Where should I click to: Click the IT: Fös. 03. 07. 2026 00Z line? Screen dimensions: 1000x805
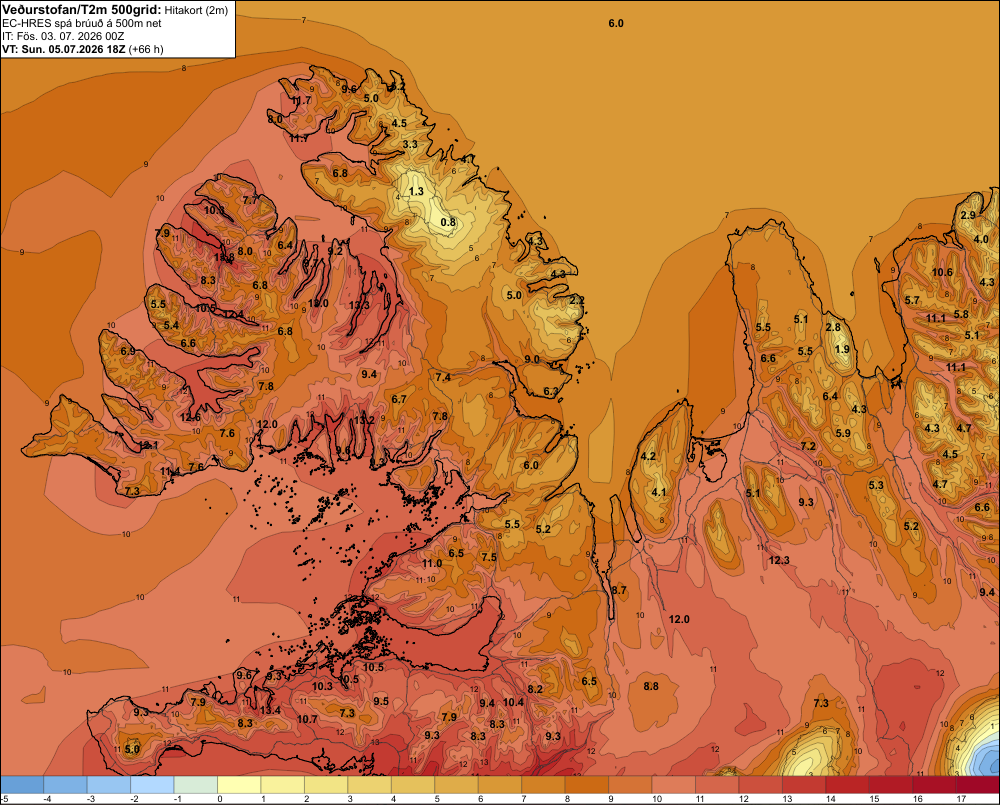tap(63, 36)
